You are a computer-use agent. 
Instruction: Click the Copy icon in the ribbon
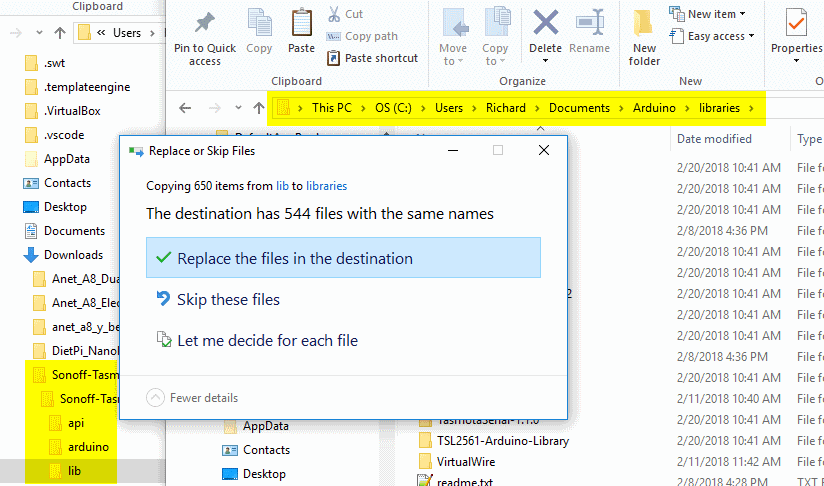[x=259, y=24]
